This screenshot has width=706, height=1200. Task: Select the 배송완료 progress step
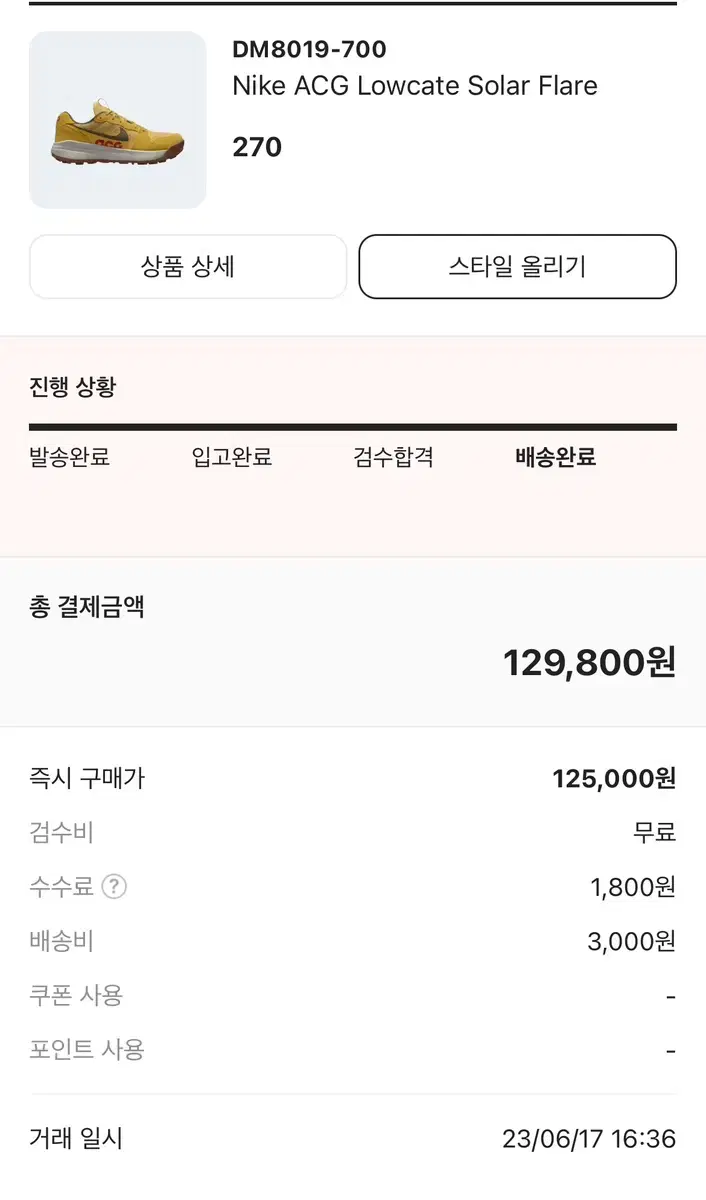[556, 458]
